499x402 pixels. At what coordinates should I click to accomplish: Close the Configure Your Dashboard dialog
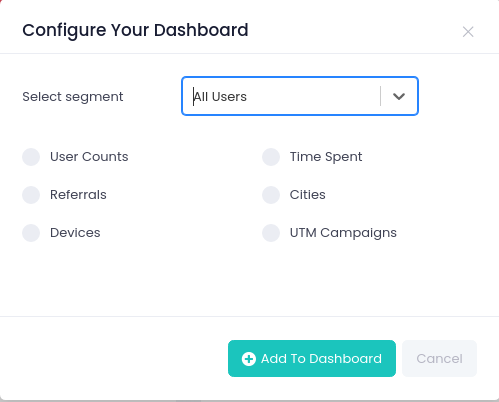(x=468, y=32)
